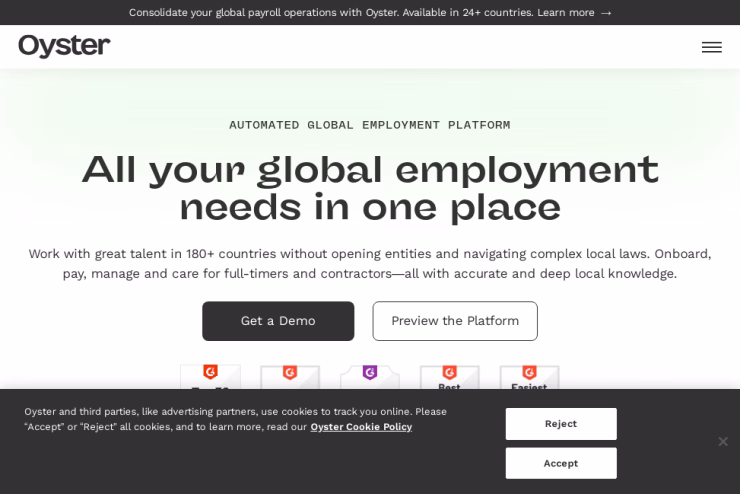The width and height of the screenshot is (740, 494).
Task: Click the Oyster logo
Action: (x=64, y=46)
